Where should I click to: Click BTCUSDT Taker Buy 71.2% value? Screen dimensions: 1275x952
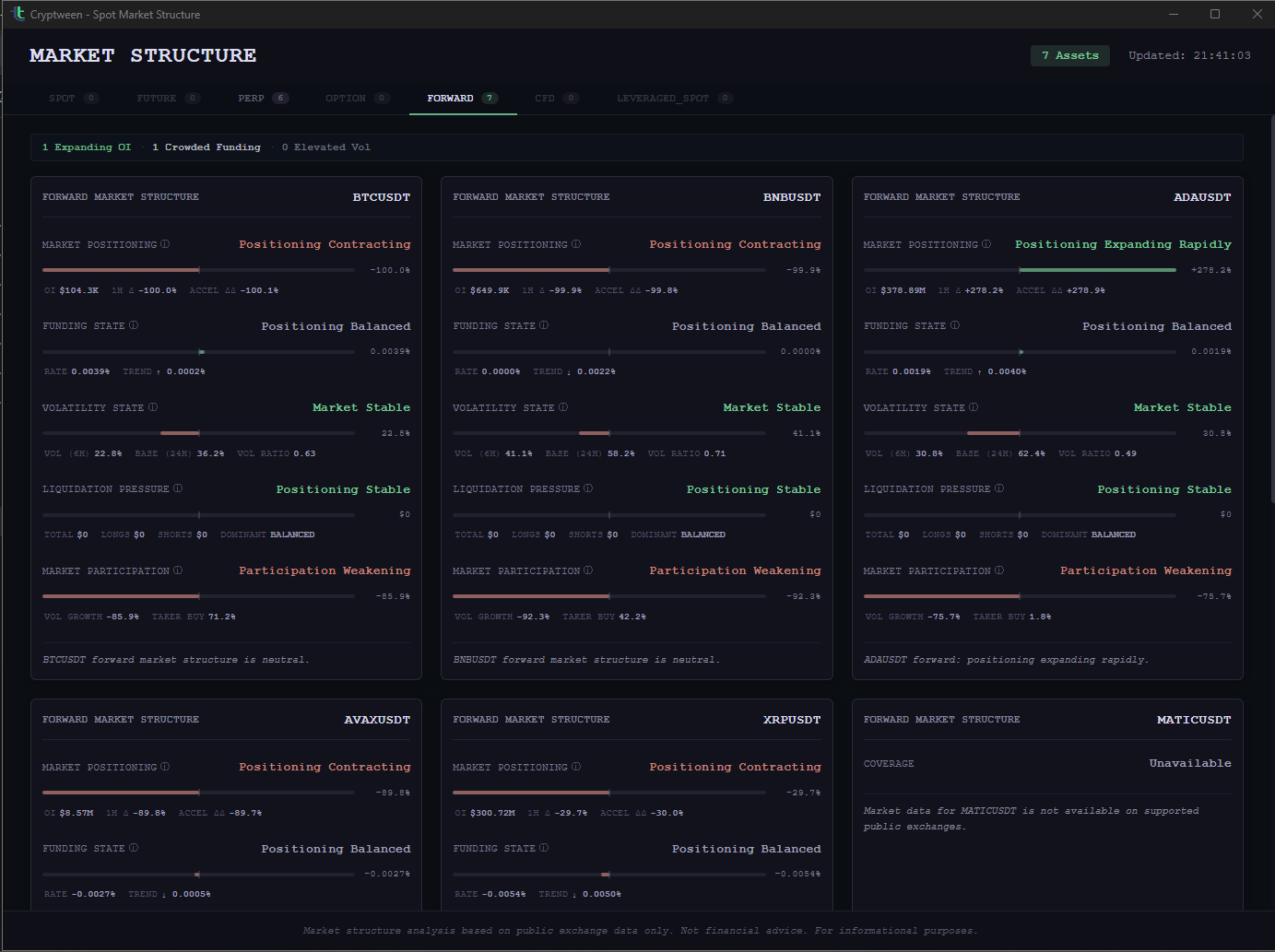222,617
